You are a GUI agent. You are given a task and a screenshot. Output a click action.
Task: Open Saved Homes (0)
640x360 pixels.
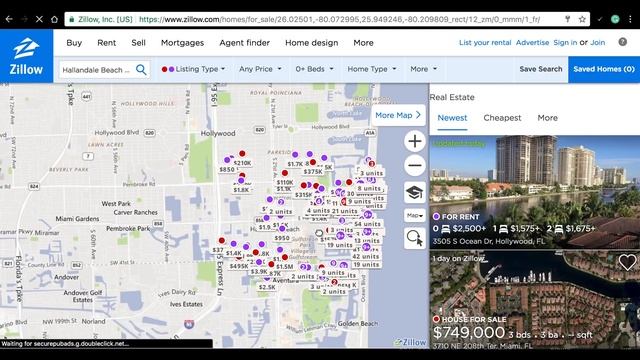tap(604, 69)
